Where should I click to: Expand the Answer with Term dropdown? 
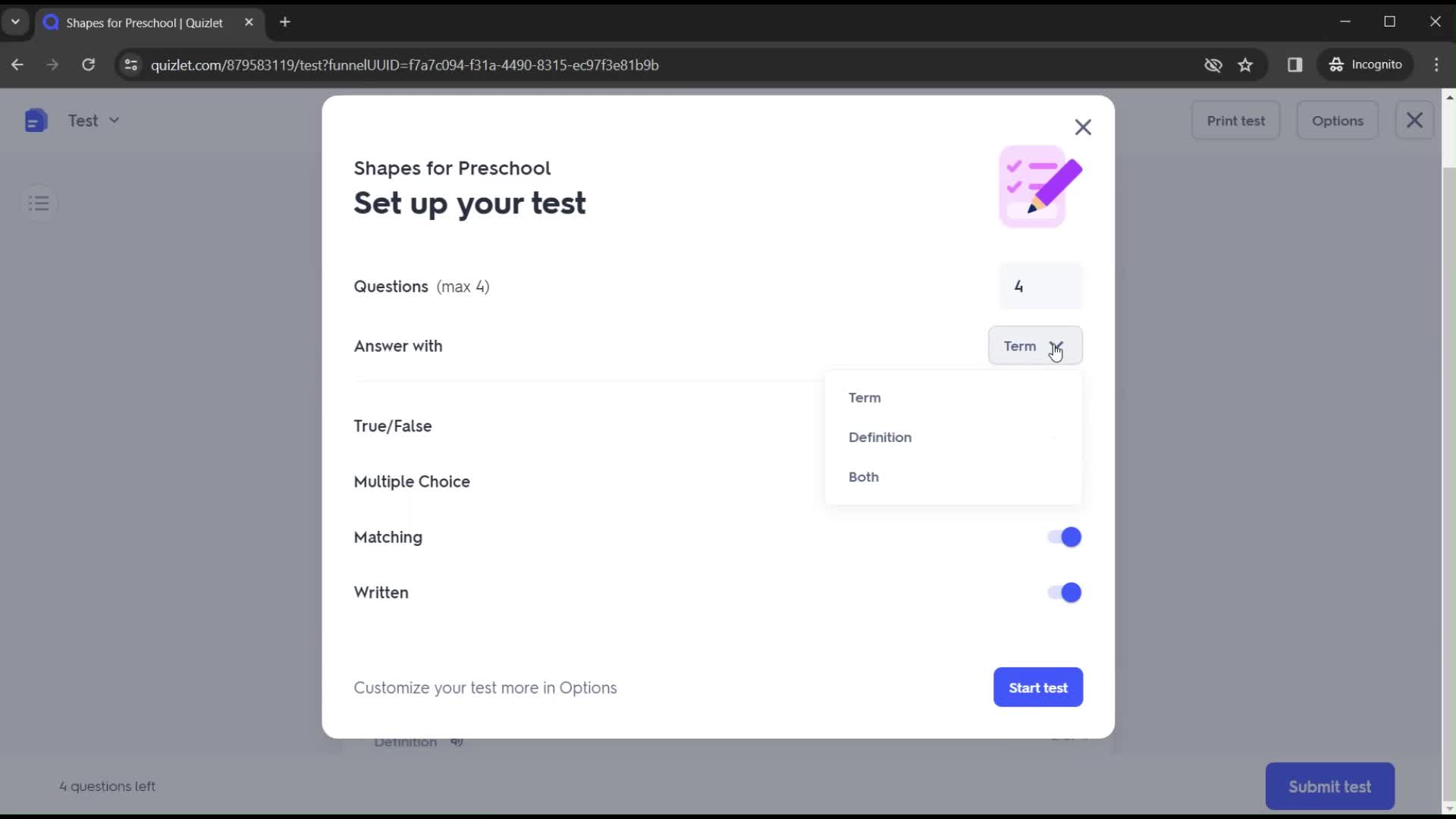pyautogui.click(x=1037, y=346)
